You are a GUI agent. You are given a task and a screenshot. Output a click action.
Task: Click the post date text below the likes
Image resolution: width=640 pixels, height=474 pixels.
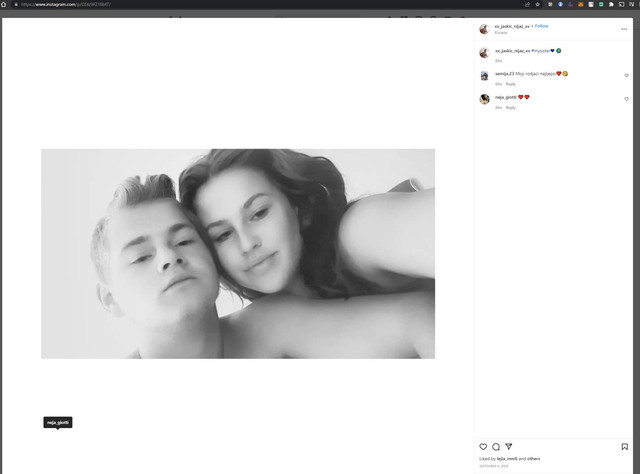coord(493,466)
